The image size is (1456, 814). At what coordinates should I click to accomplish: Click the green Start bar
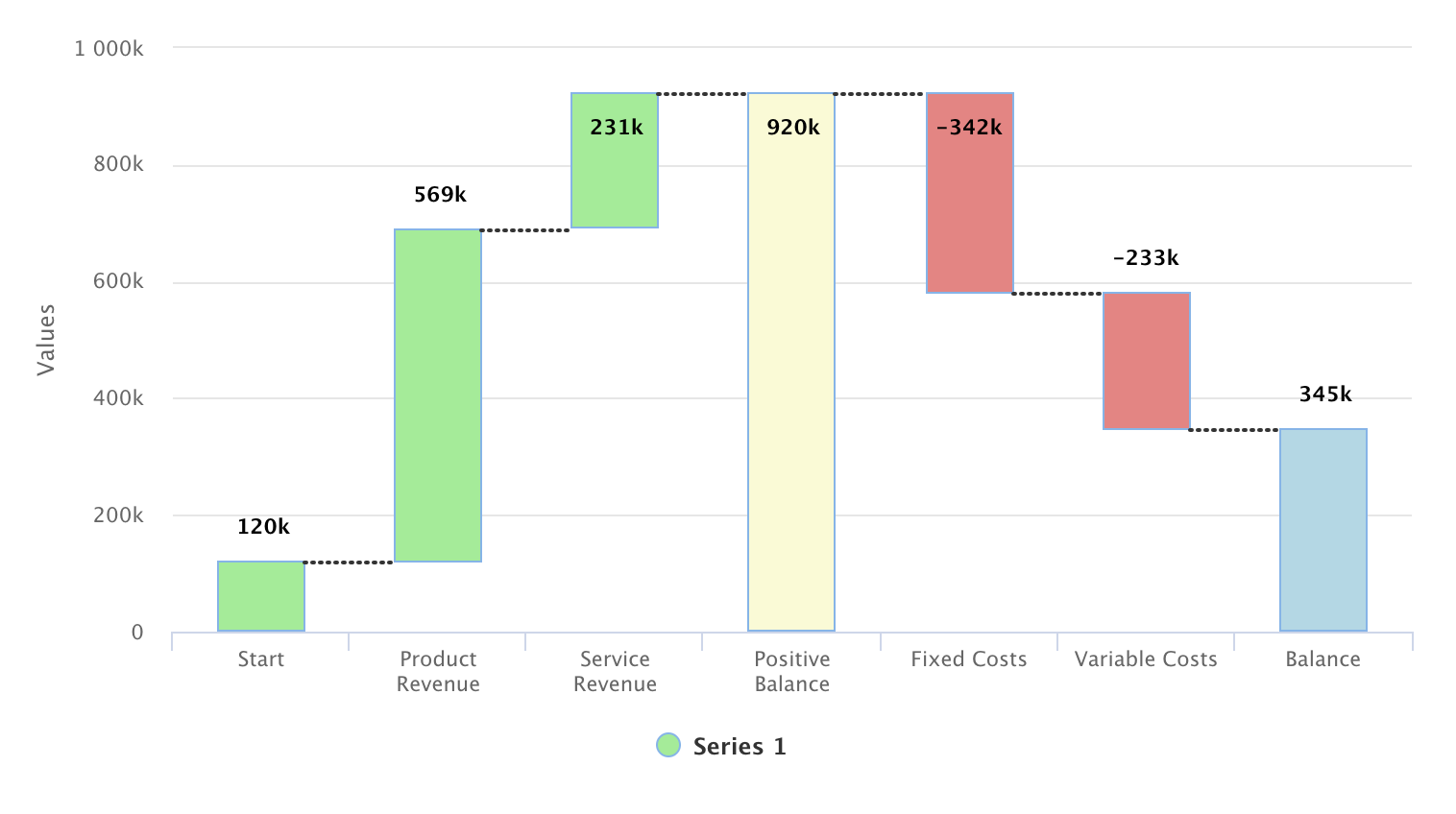[x=261, y=596]
